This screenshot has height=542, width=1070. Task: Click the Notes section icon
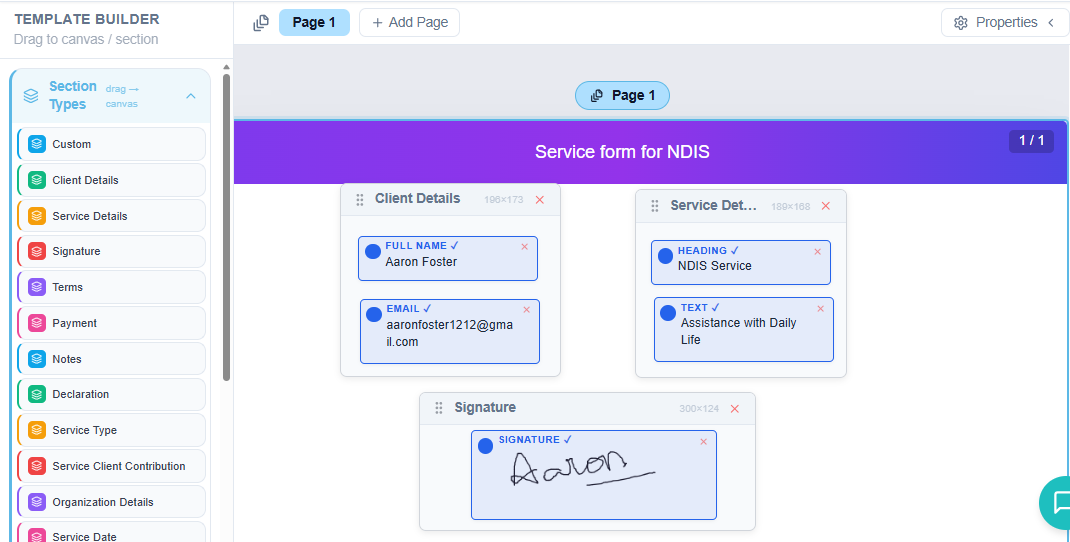point(37,359)
